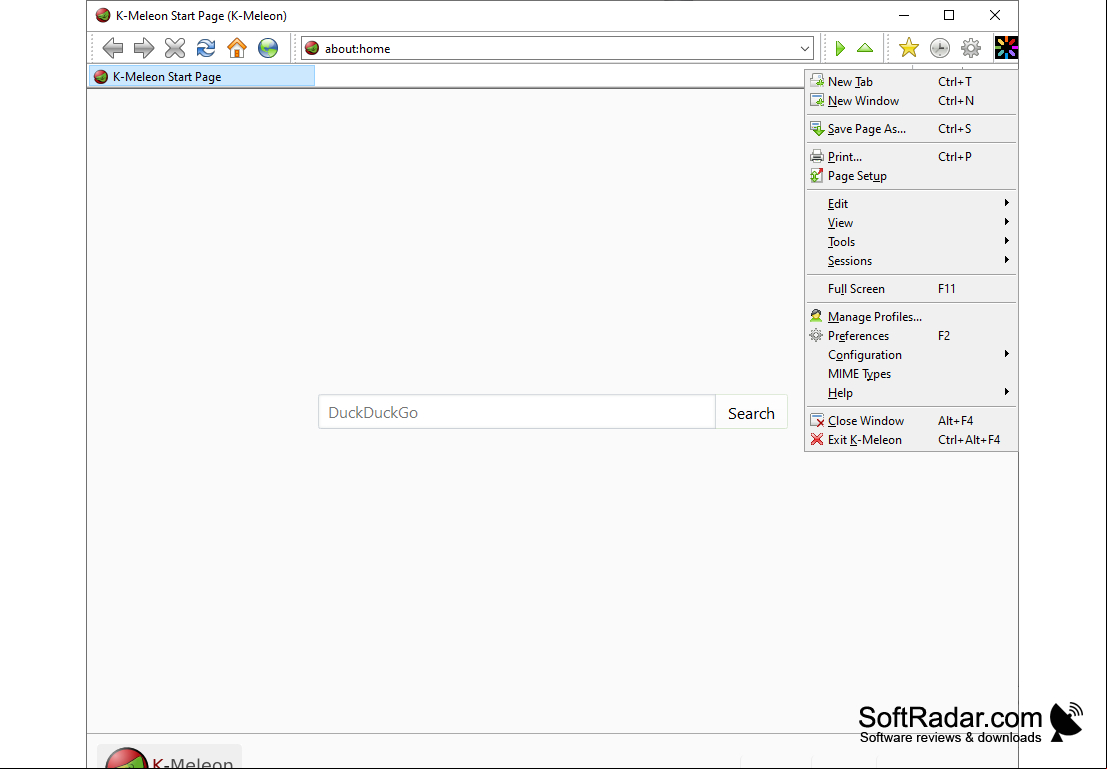The image size is (1107, 769).
Task: Click the New Tab icon in the menu
Action: [817, 81]
